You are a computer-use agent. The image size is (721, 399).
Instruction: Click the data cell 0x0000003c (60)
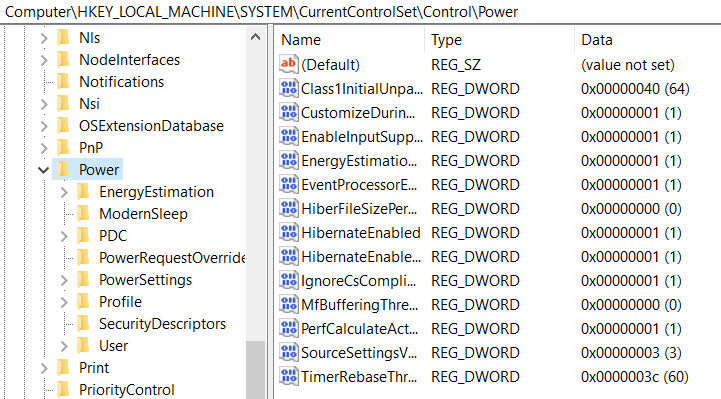pyautogui.click(x=635, y=377)
